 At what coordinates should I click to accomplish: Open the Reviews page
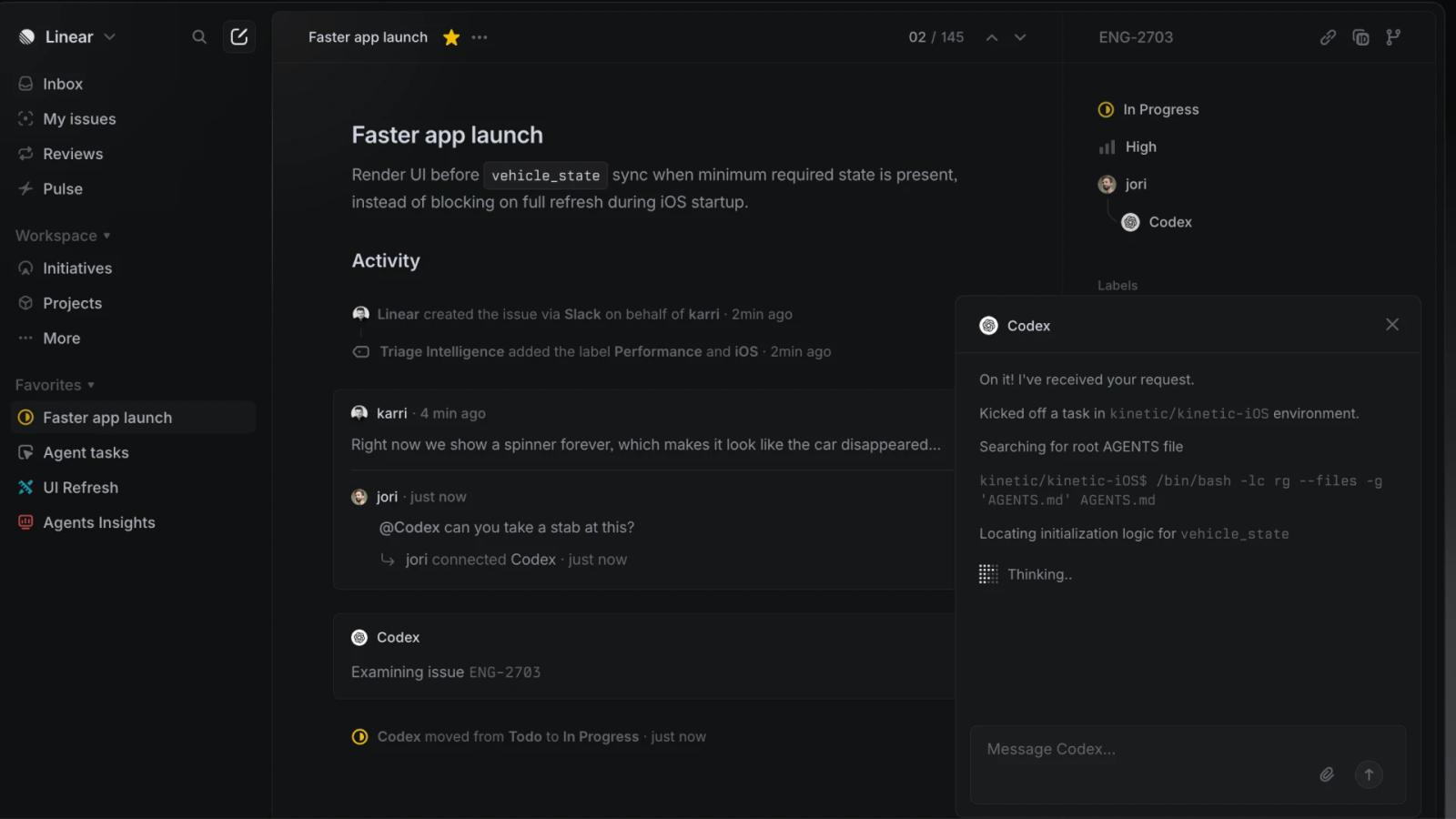pyautogui.click(x=135, y=154)
